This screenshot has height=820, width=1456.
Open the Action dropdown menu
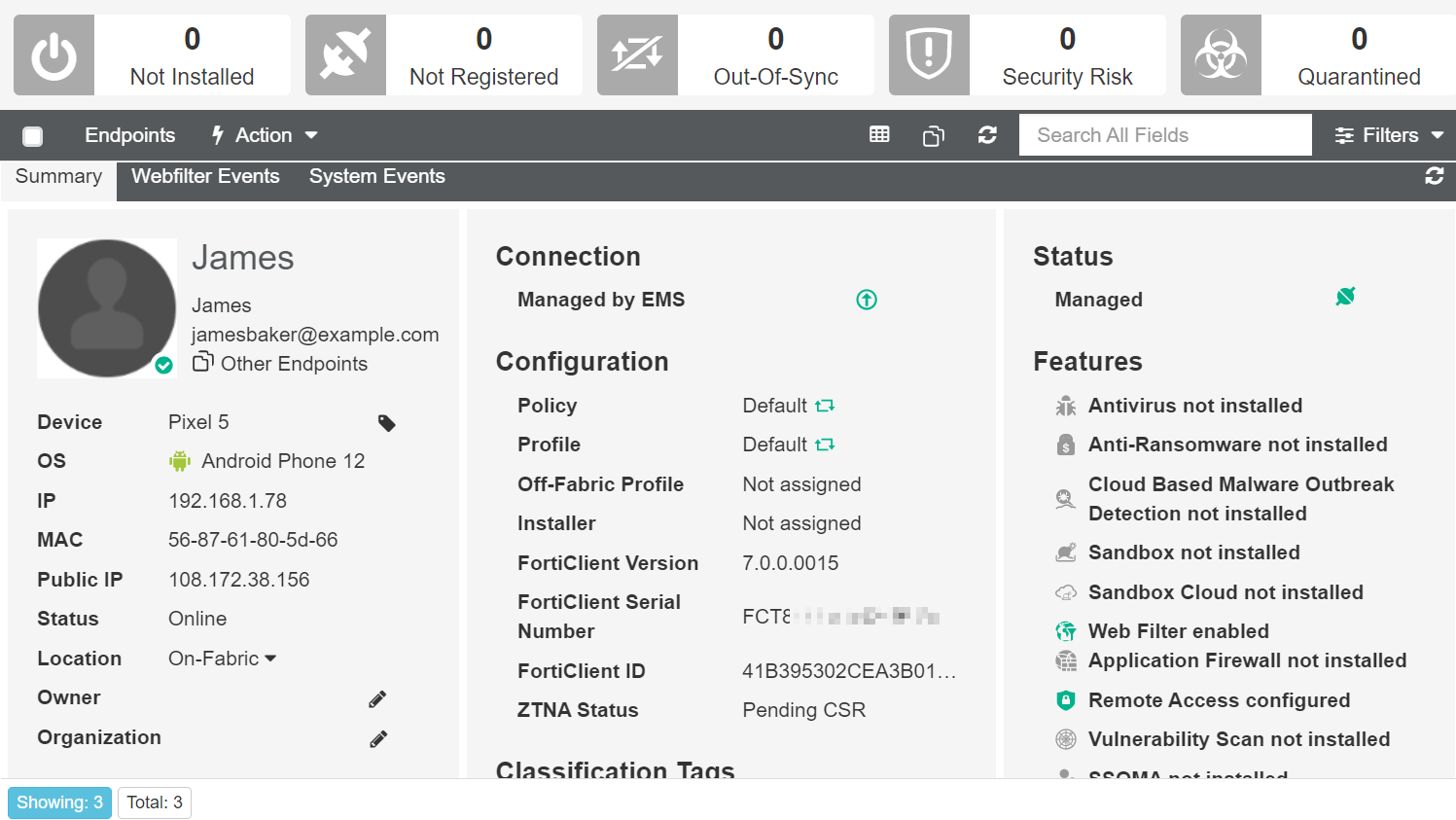[264, 135]
